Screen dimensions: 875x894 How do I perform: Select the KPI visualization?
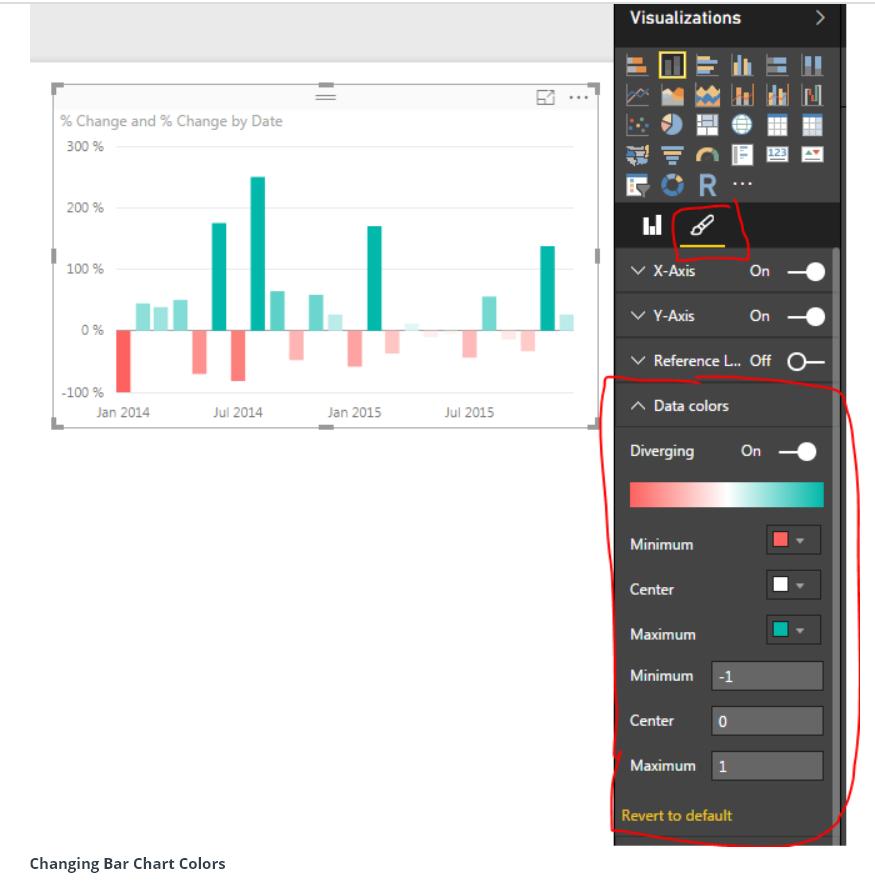pos(812,155)
